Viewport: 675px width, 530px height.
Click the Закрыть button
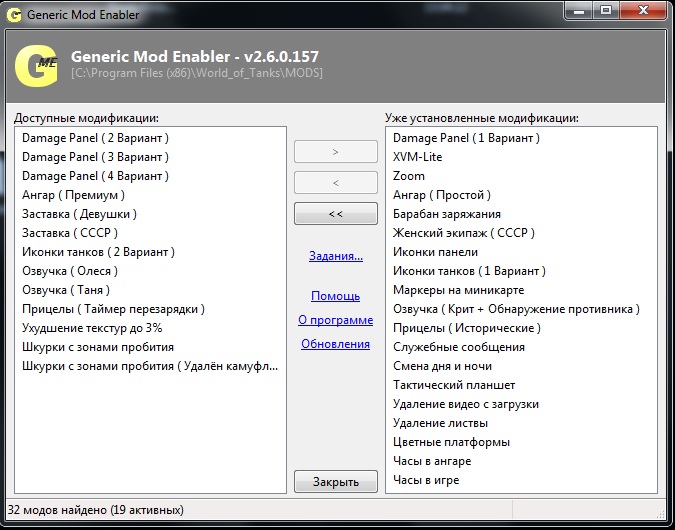click(336, 481)
